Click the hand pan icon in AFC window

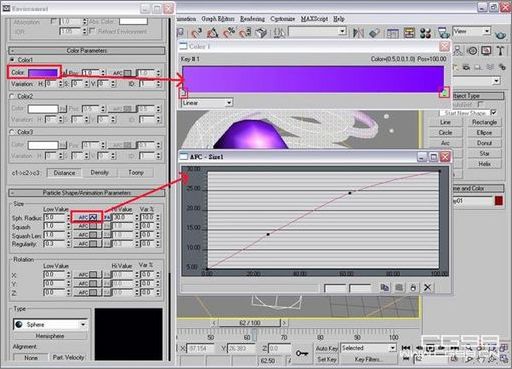coord(413,287)
